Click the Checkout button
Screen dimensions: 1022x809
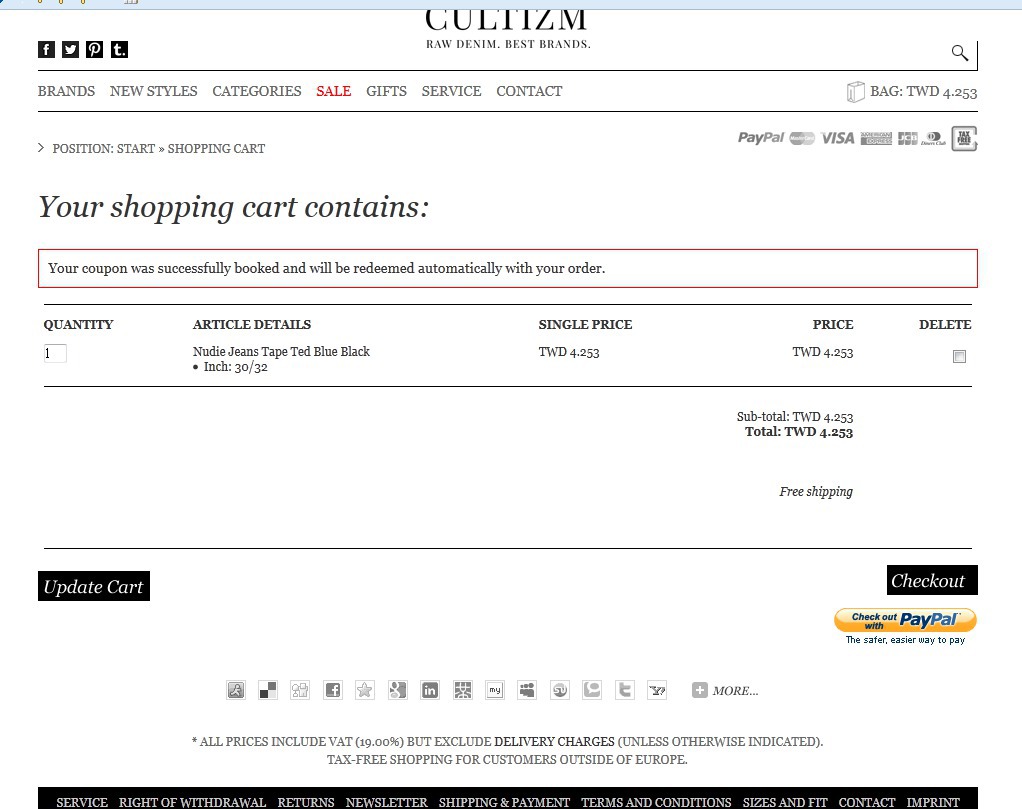[932, 580]
